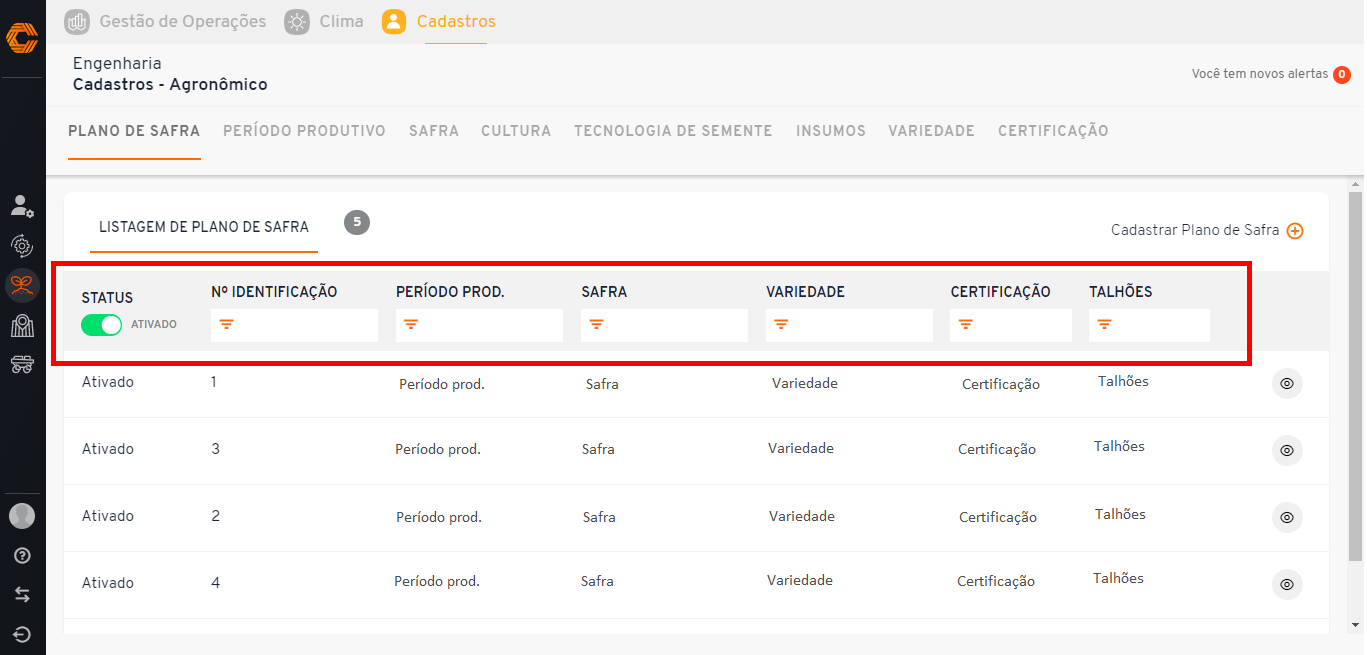Click the orange alerts counter badge
Image resolution: width=1367 pixels, height=655 pixels.
1342,74
